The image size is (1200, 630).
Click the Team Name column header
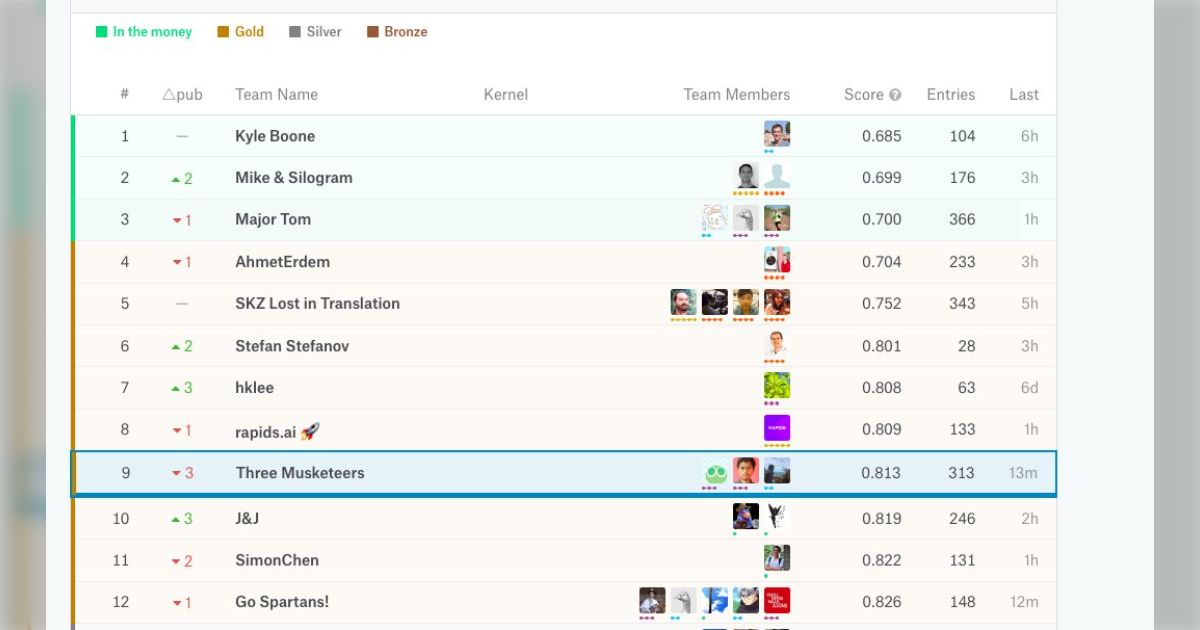[276, 95]
